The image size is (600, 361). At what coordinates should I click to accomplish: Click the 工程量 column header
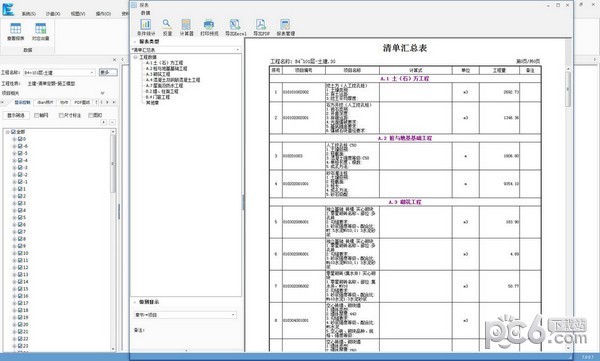point(499,70)
